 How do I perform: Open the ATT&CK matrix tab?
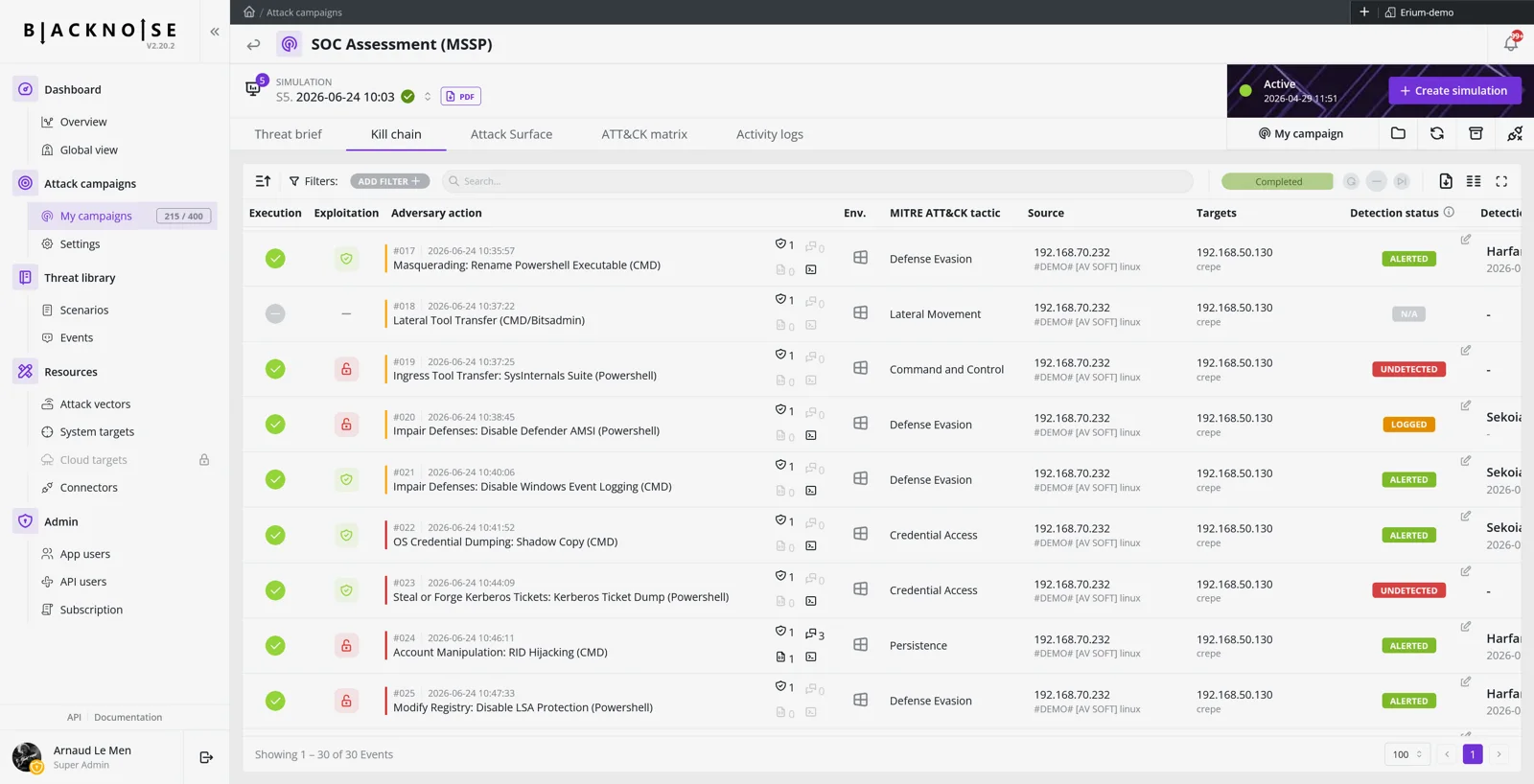click(644, 134)
